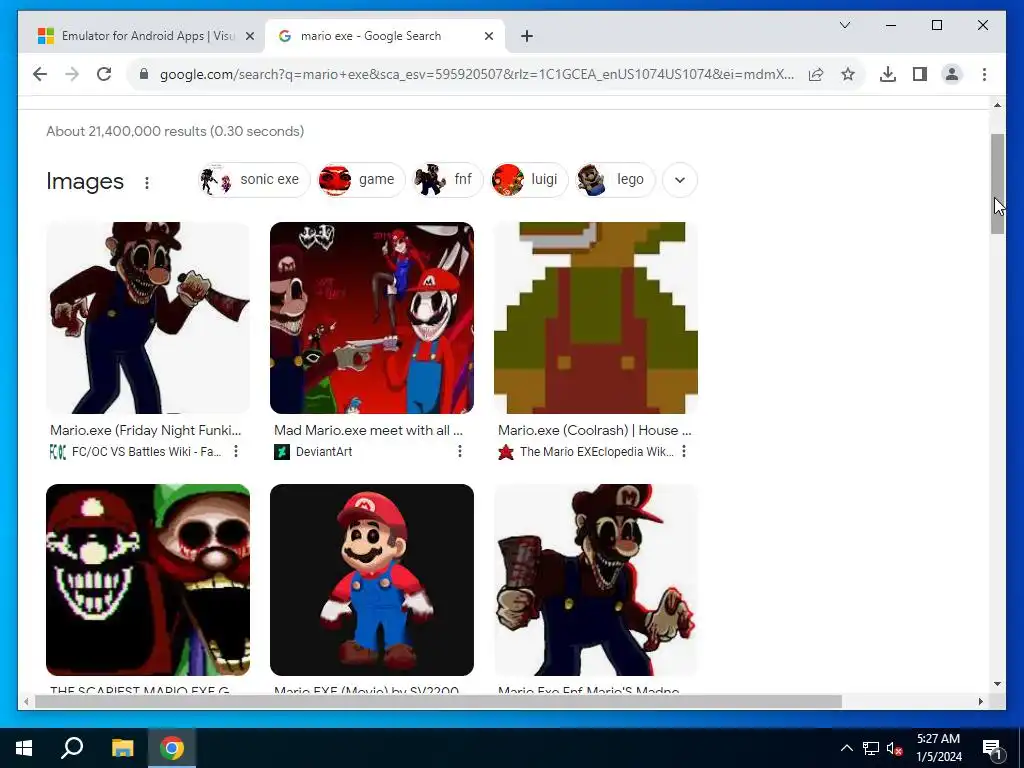The image size is (1024, 768).
Task: Filter images by luigi chip
Action: pyautogui.click(x=529, y=180)
